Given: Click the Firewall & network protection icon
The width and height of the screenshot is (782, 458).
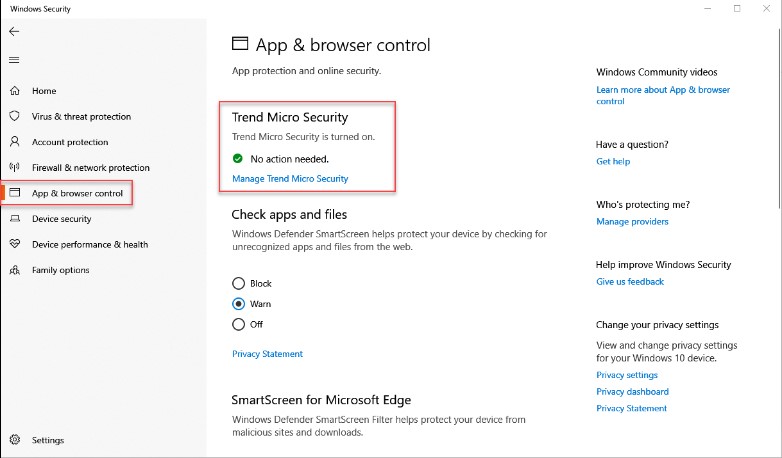Looking at the screenshot, I should point(14,168).
